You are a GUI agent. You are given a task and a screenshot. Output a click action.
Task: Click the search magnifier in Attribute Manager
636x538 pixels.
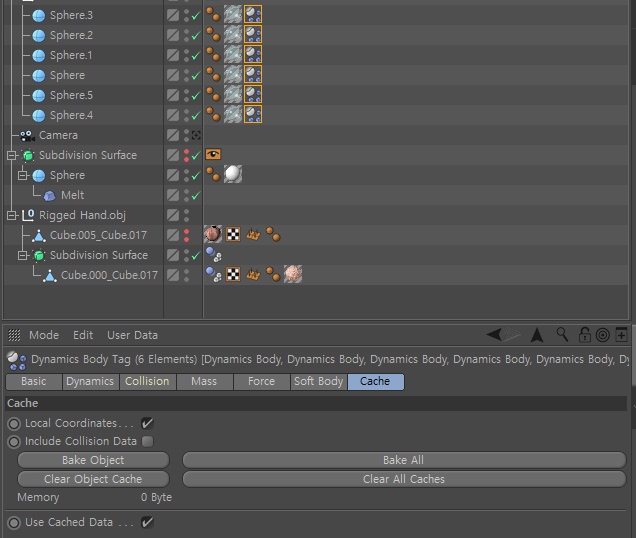(562, 335)
